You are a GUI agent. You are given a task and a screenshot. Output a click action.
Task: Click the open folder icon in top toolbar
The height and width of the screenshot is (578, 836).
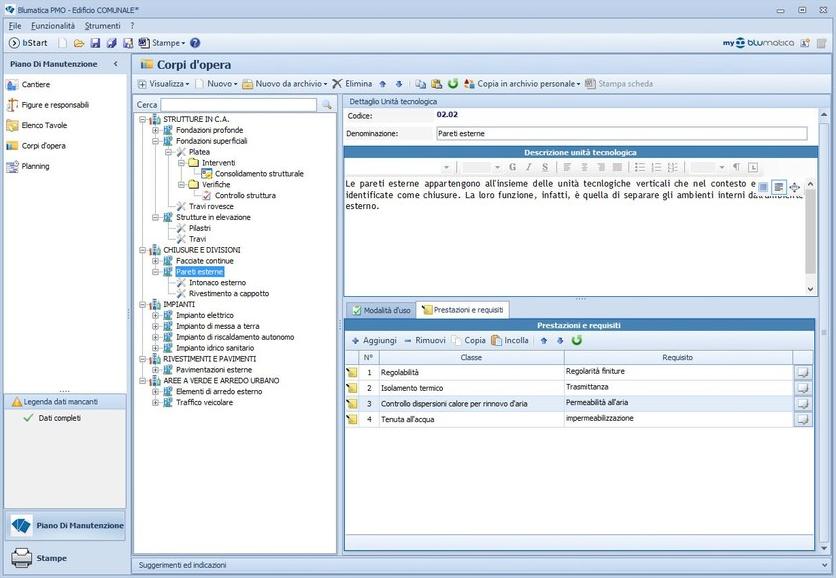[x=79, y=43]
